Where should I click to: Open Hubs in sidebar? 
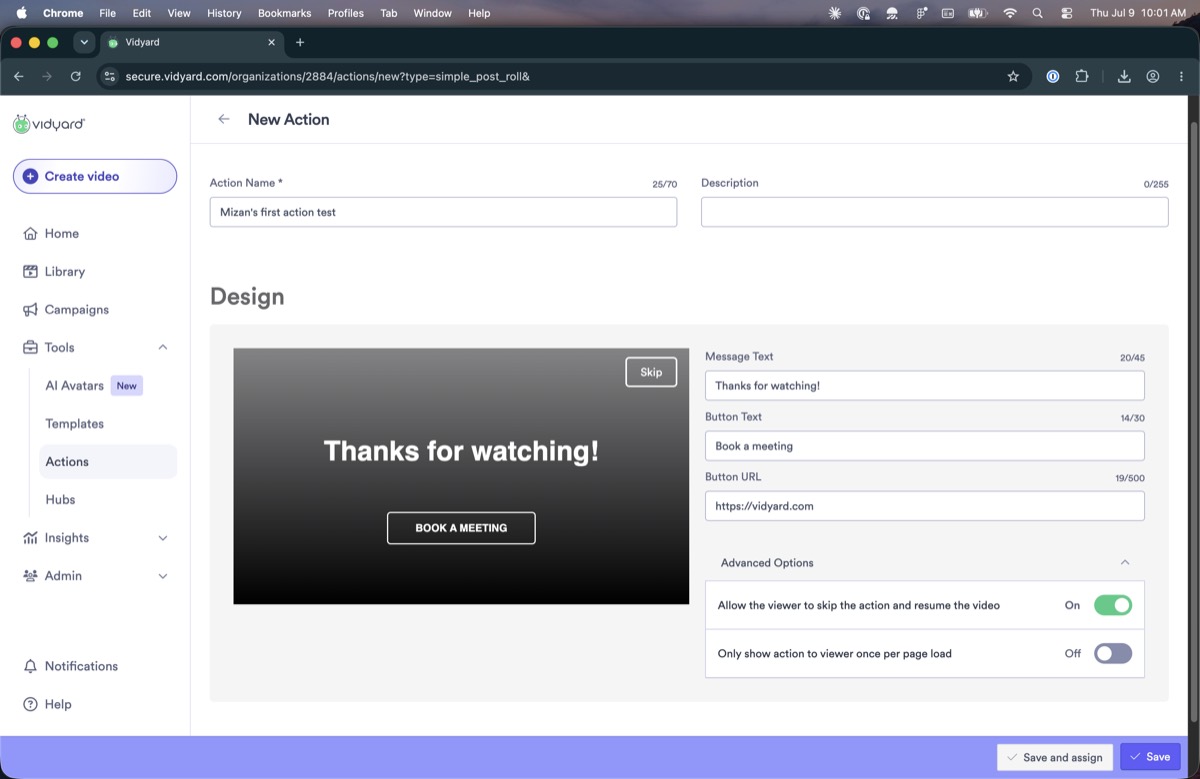60,500
